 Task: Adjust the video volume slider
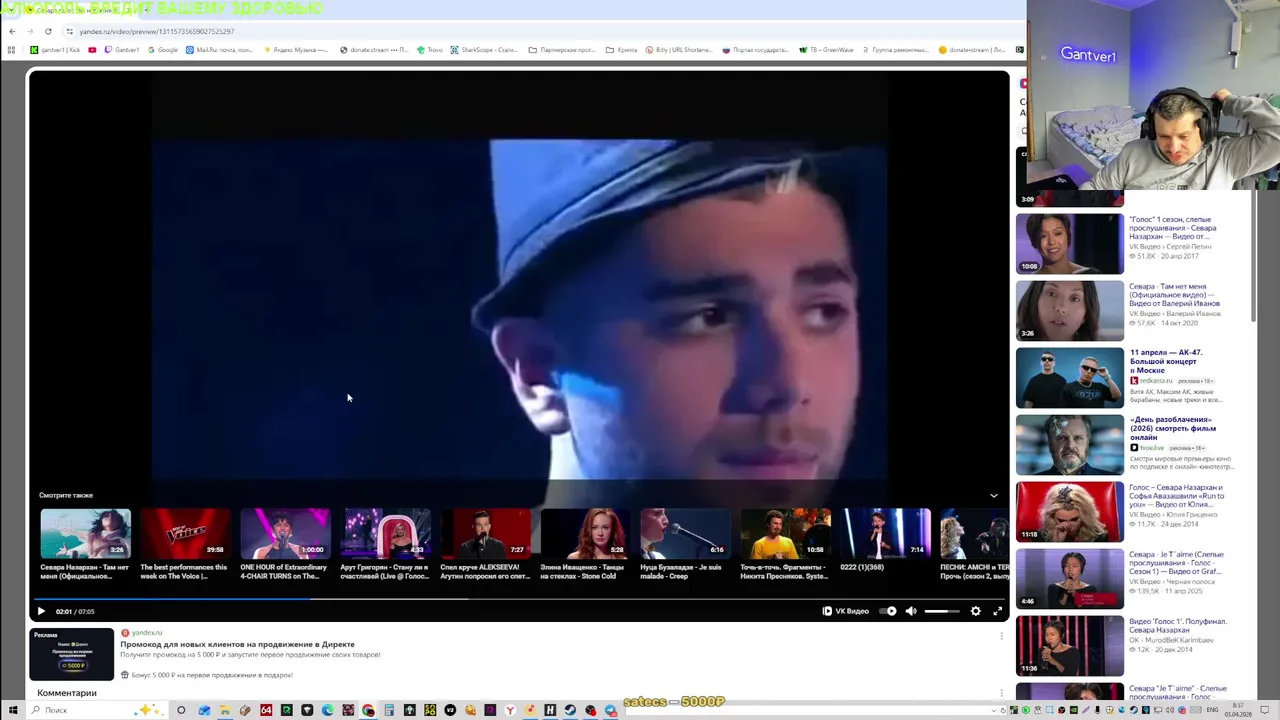[942, 611]
